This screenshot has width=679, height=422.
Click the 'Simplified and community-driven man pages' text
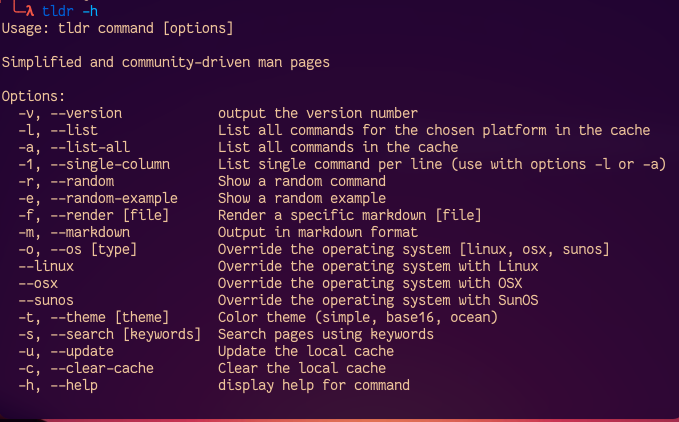[165, 62]
